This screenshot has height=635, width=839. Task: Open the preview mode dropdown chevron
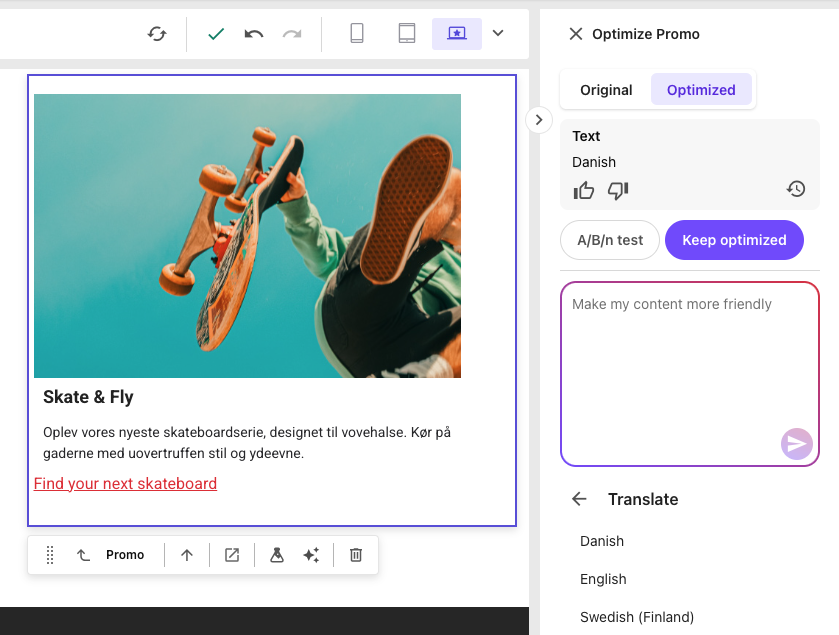[x=497, y=33]
